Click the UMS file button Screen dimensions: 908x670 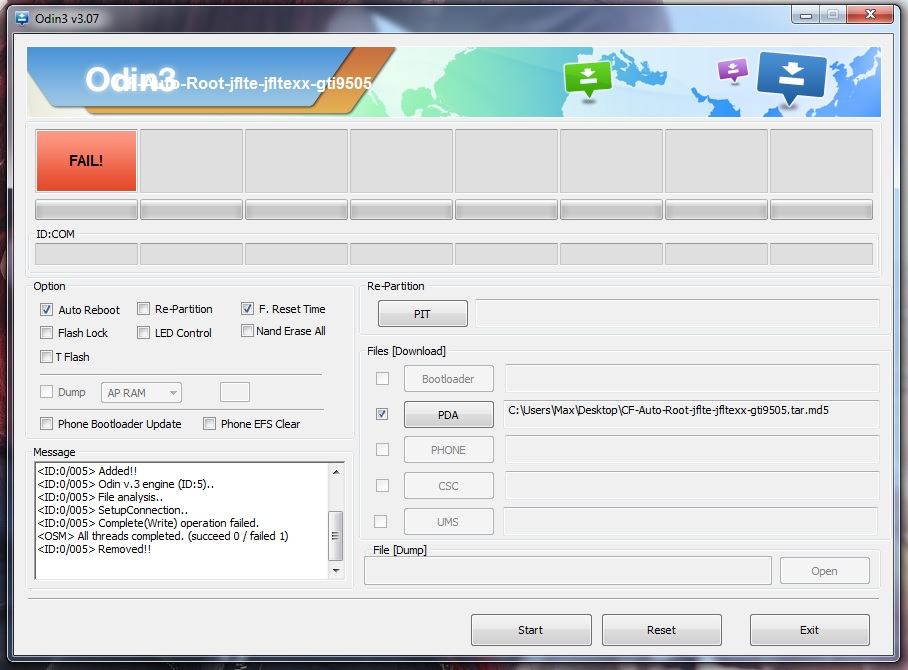449,522
